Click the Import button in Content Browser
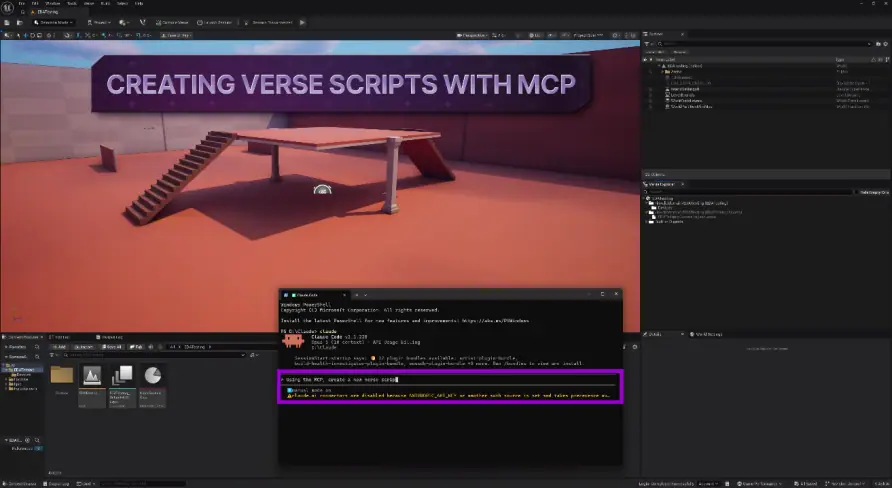The height and width of the screenshot is (488, 892). [x=83, y=346]
